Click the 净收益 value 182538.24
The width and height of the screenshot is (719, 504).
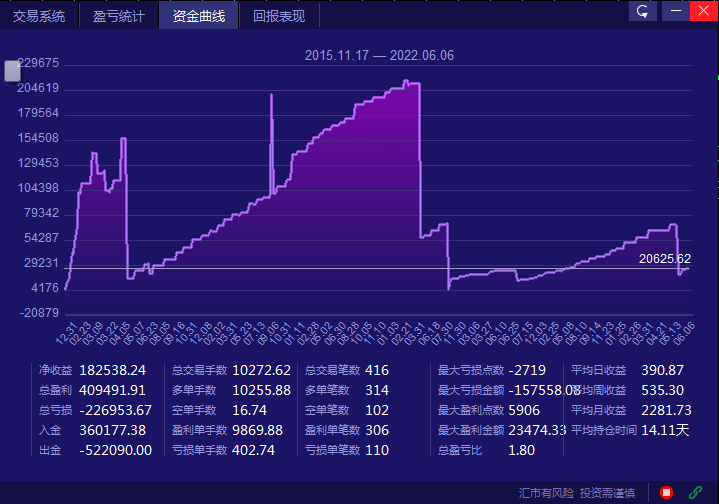point(112,370)
